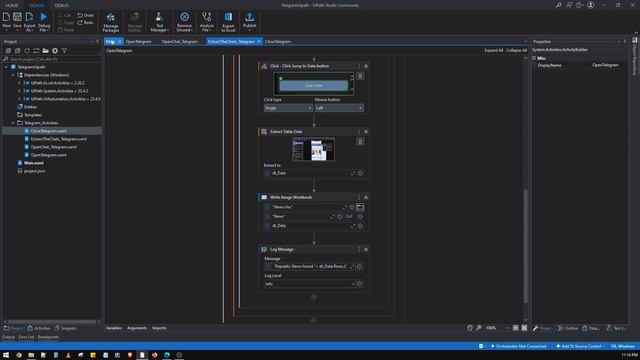Screen dimensions: 640x360
Task: Select Main.xaml in project tree
Action: coord(33,163)
